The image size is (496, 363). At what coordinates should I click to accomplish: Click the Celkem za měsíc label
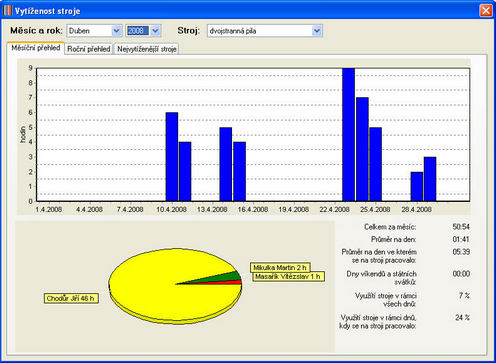[x=390, y=227]
